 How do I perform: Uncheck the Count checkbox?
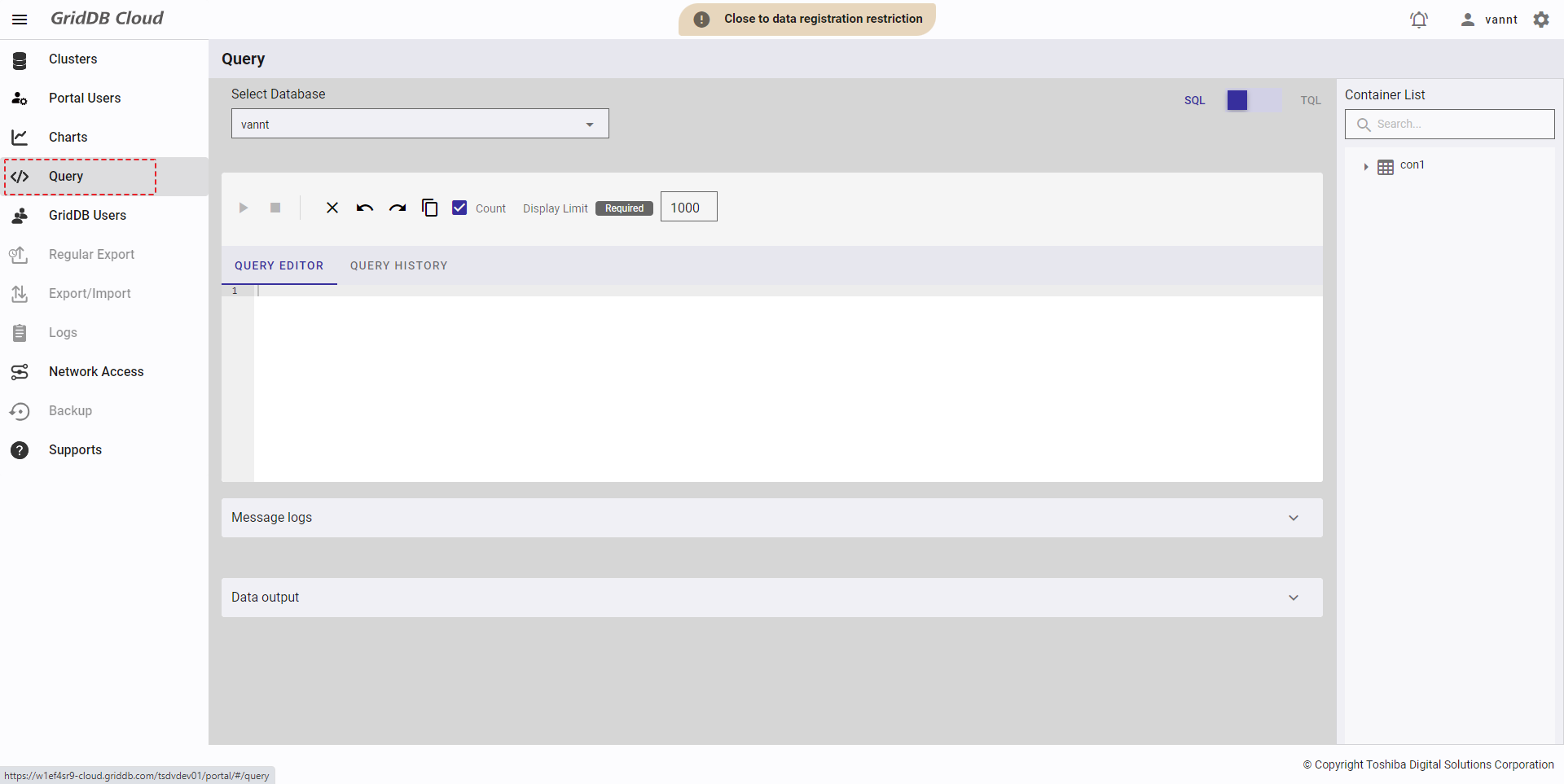pyautogui.click(x=459, y=208)
